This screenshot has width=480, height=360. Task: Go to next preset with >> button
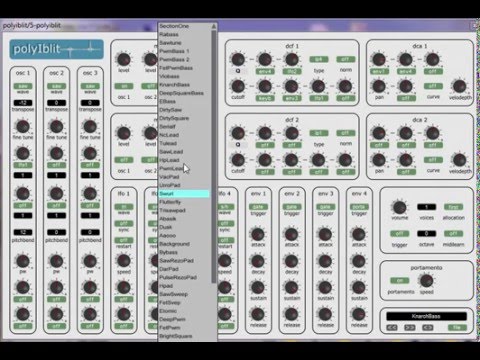410,328
